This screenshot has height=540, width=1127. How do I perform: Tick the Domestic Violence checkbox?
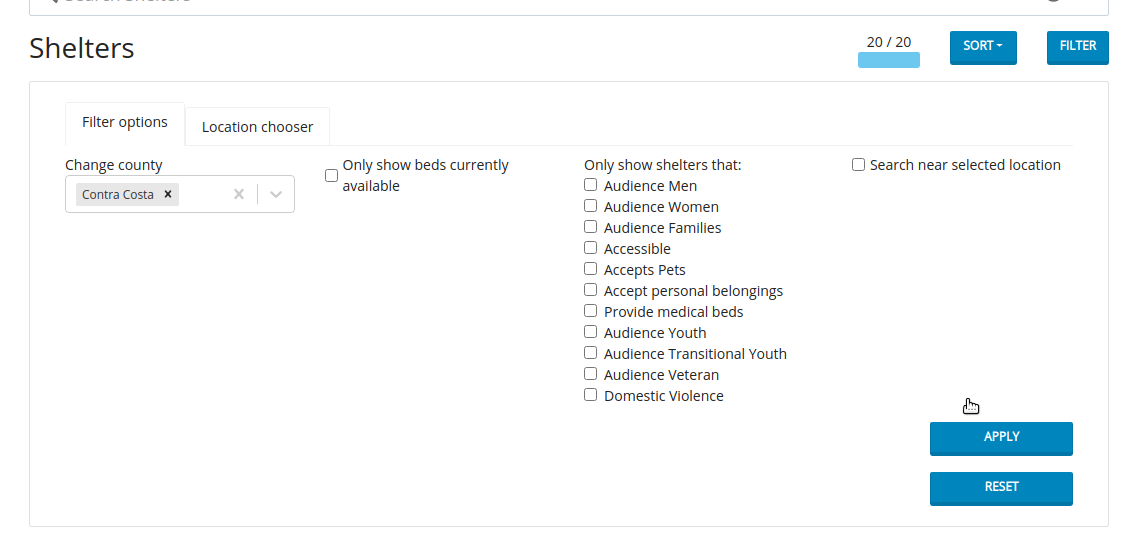[590, 395]
